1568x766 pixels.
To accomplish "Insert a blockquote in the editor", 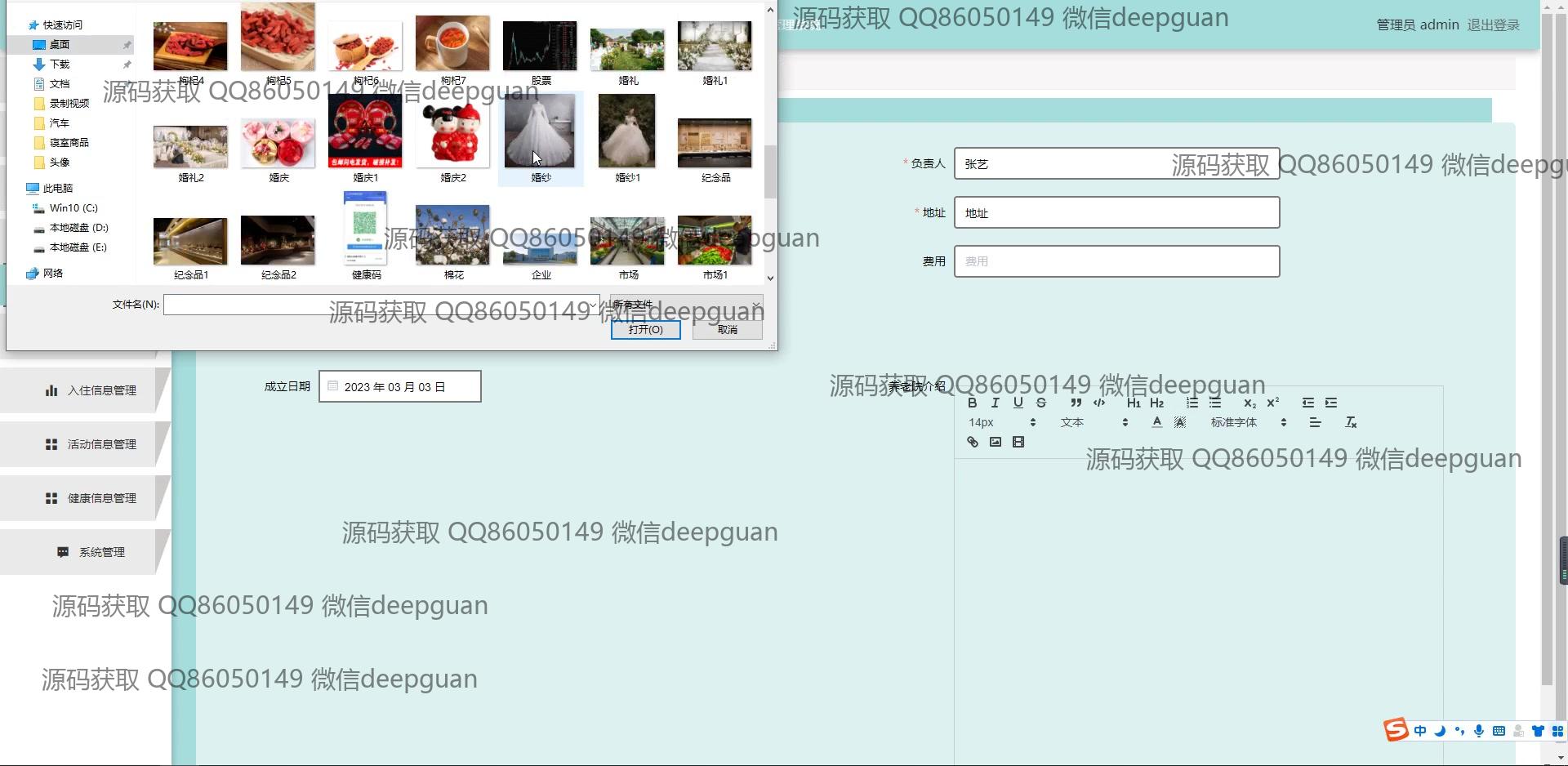I will [1076, 403].
